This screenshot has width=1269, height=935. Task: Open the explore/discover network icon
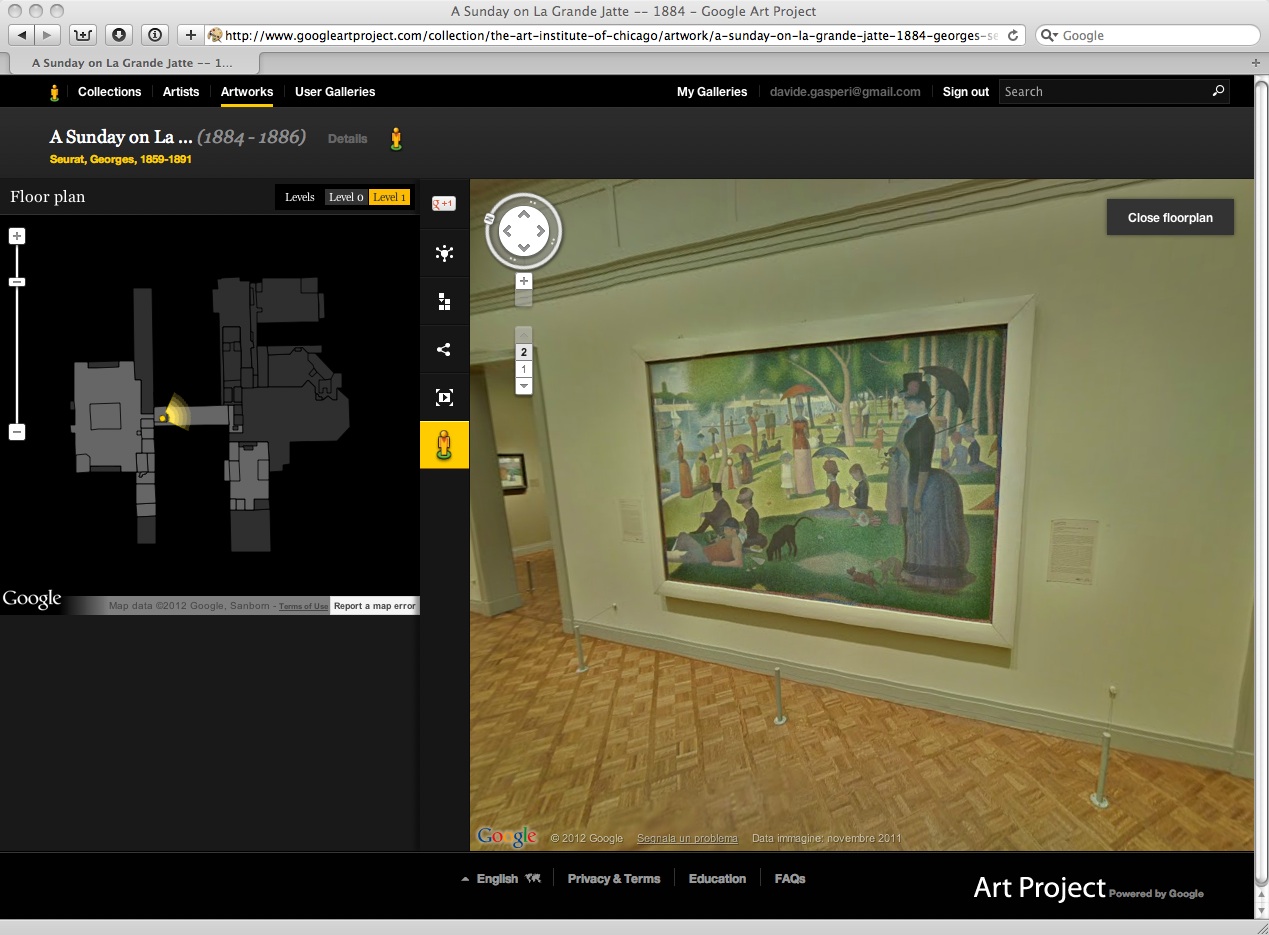tap(444, 253)
